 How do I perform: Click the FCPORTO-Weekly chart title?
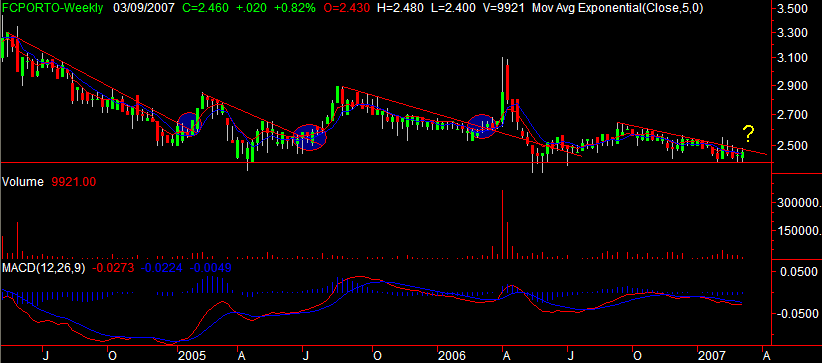coord(52,8)
